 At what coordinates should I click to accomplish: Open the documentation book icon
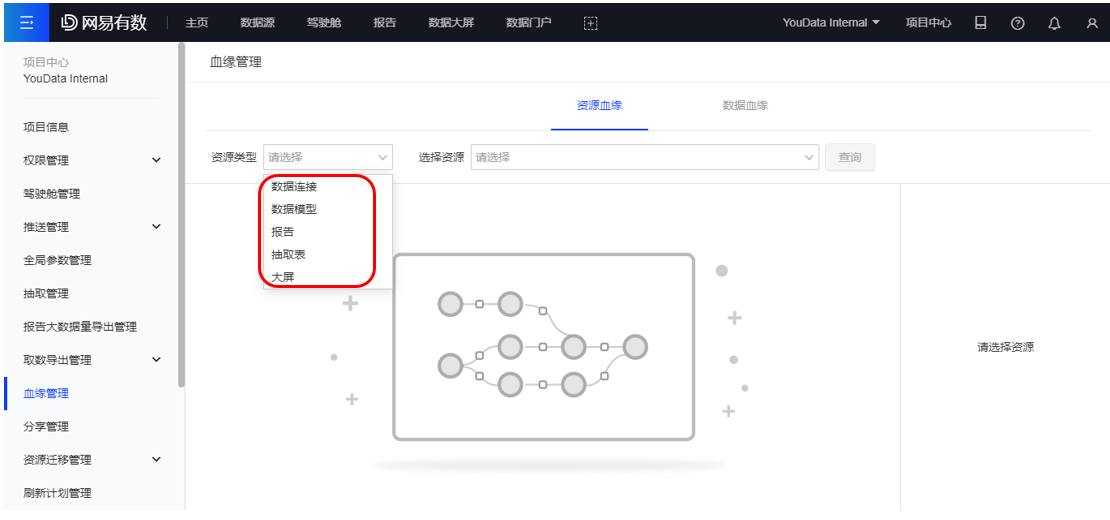click(980, 23)
